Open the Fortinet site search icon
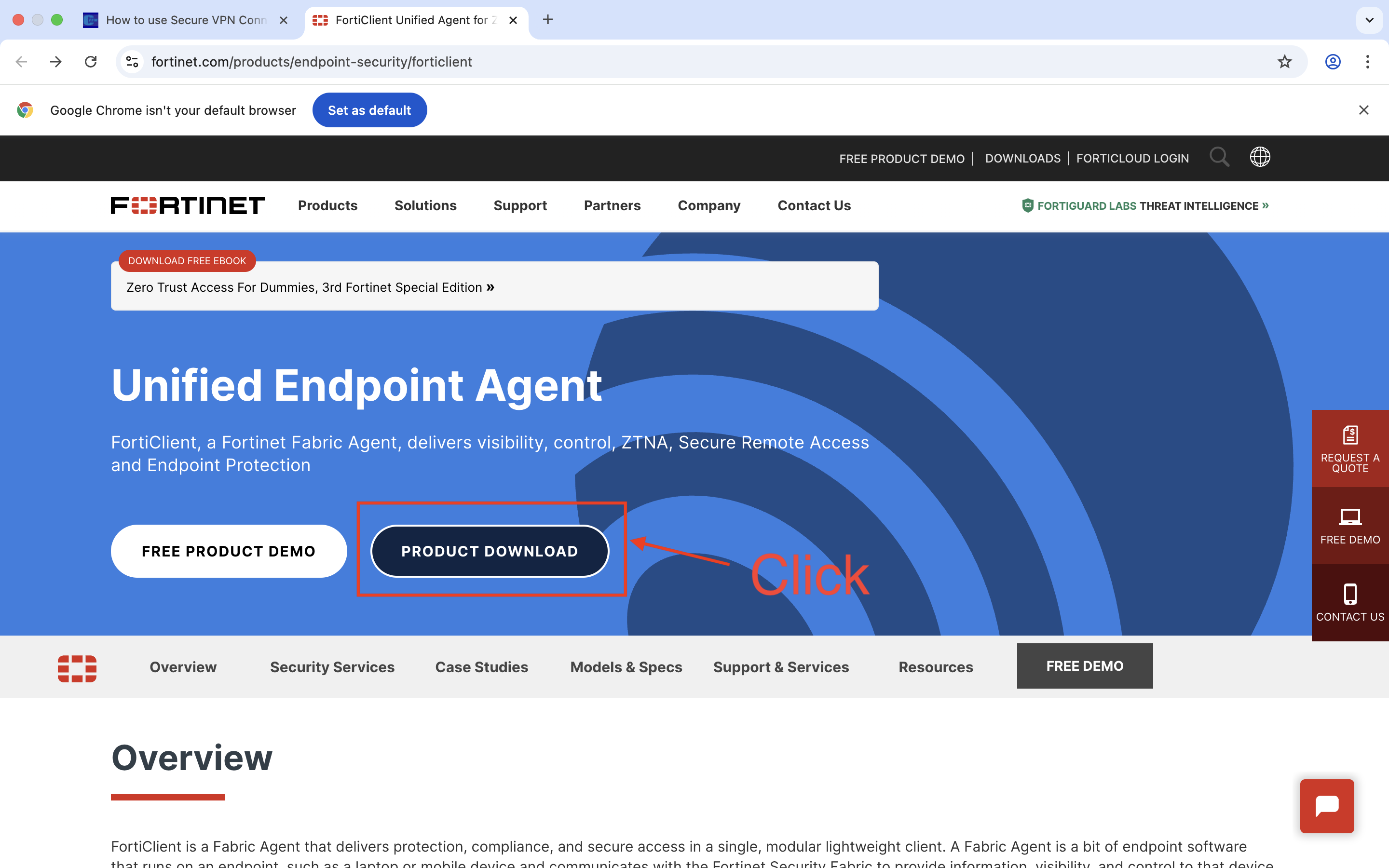The width and height of the screenshot is (1389, 868). coord(1219,157)
